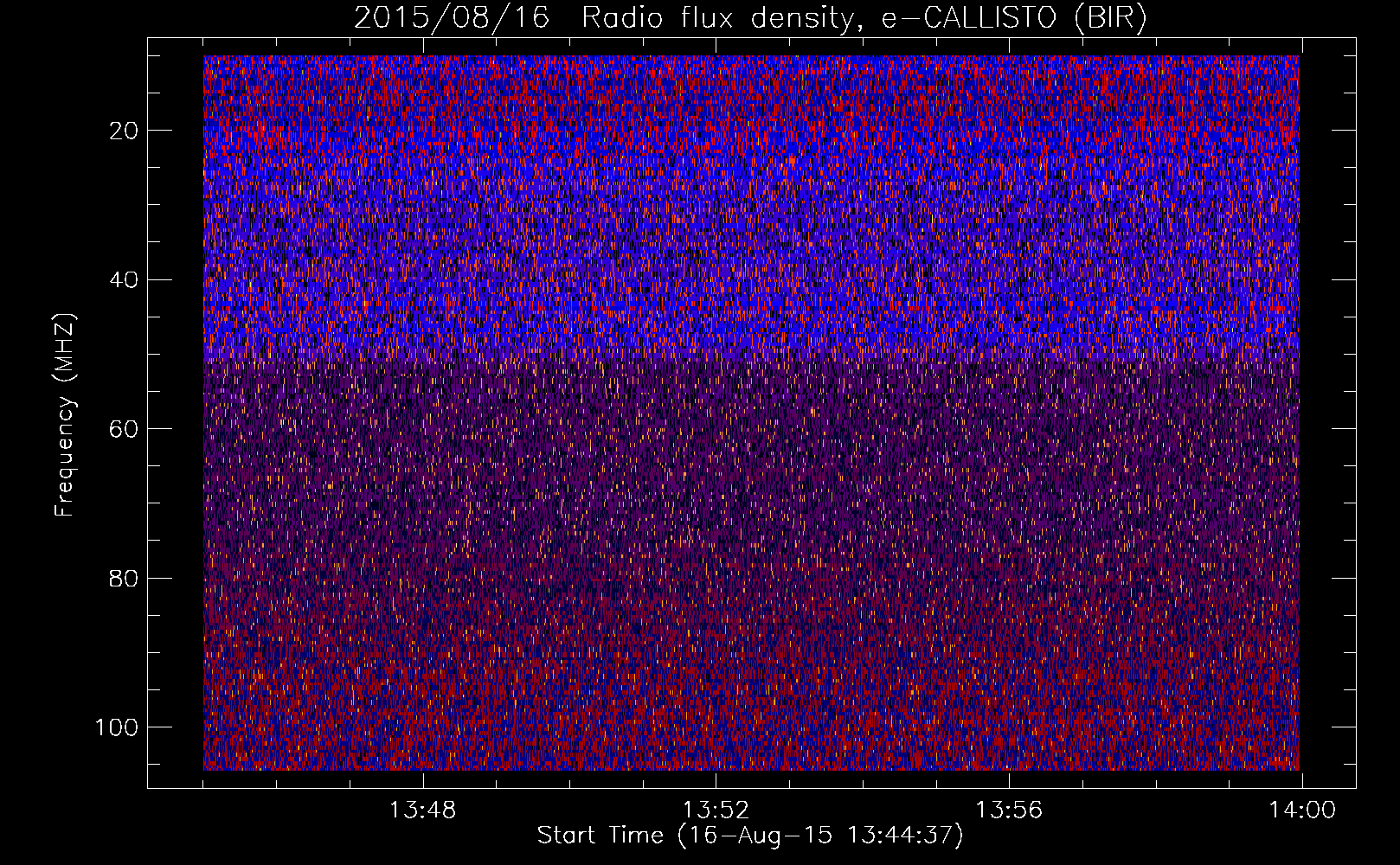Image resolution: width=1400 pixels, height=865 pixels.
Task: Click the time tick label 13:48
Action: point(422,811)
